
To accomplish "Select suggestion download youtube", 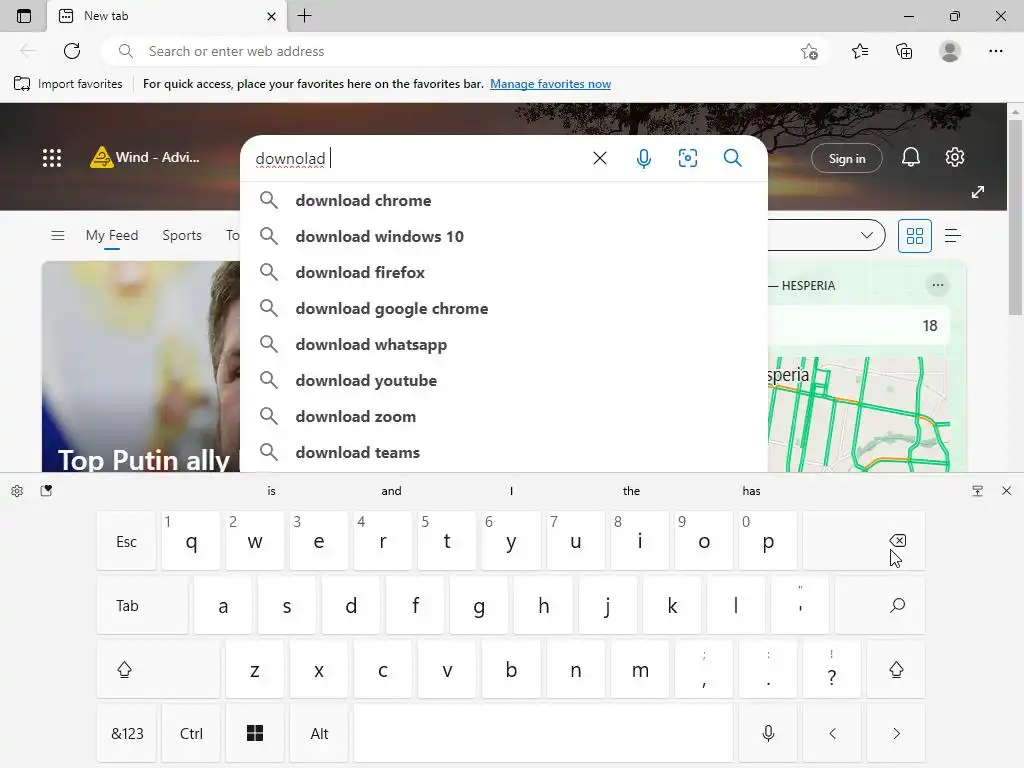I will click(504, 380).
